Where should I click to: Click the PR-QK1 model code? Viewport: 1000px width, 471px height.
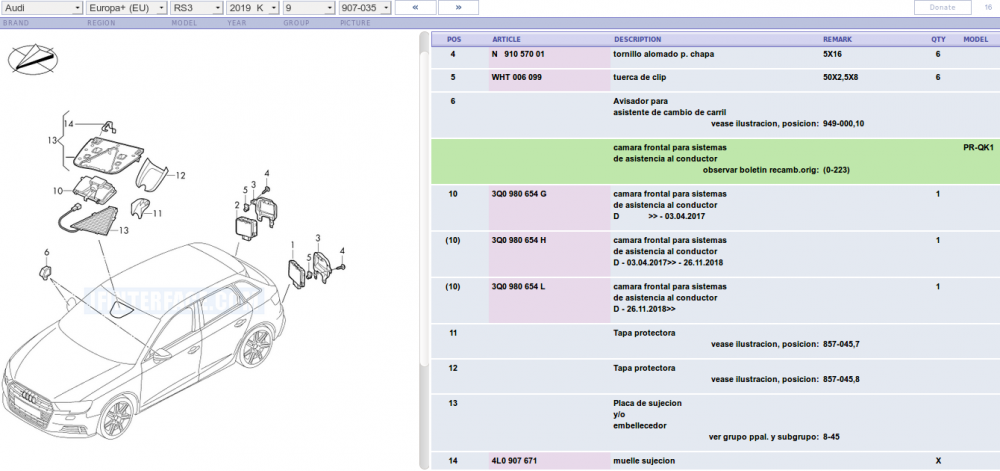[x=978, y=147]
